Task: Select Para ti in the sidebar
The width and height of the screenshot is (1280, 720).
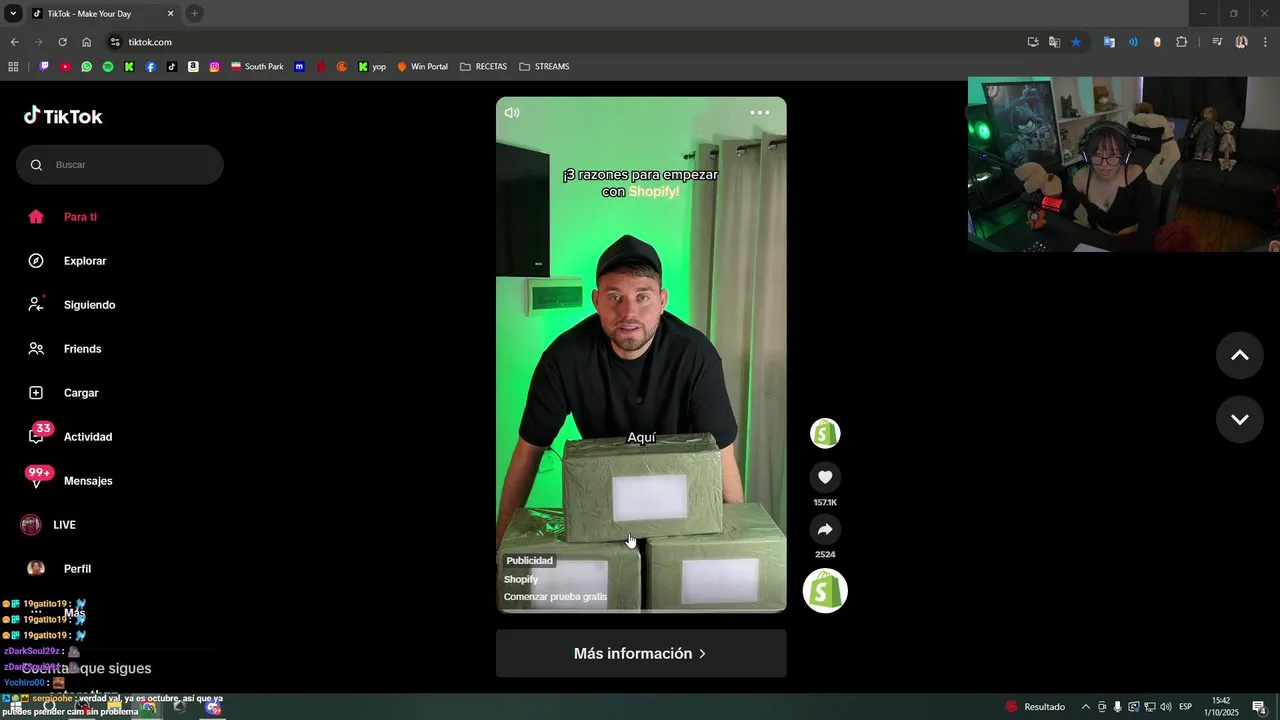Action: [80, 217]
